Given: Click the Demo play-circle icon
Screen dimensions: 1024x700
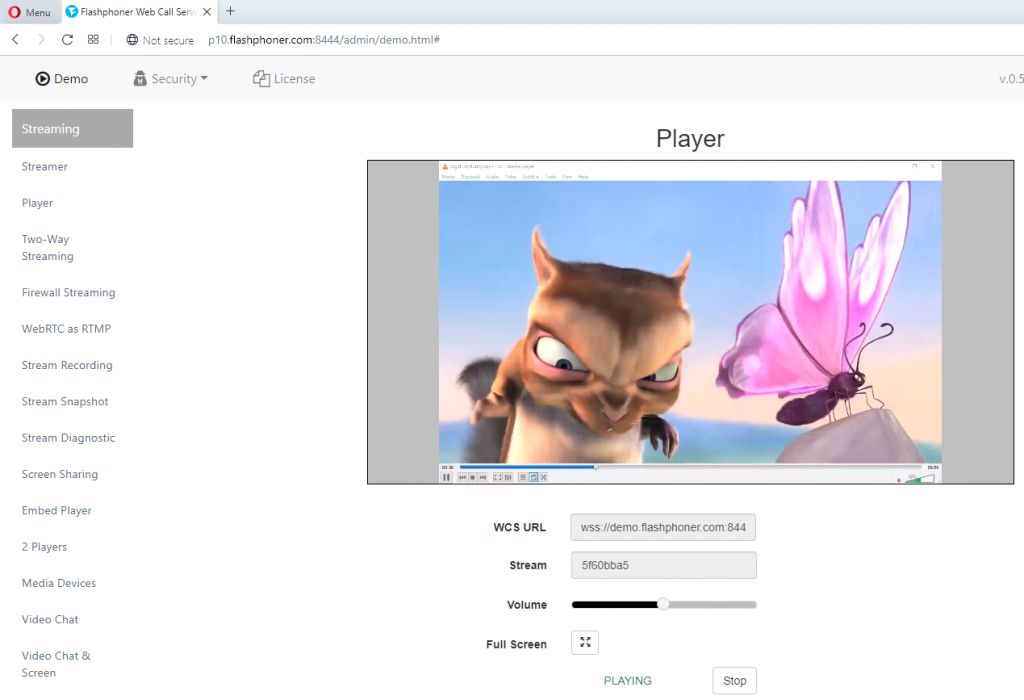Looking at the screenshot, I should point(42,79).
